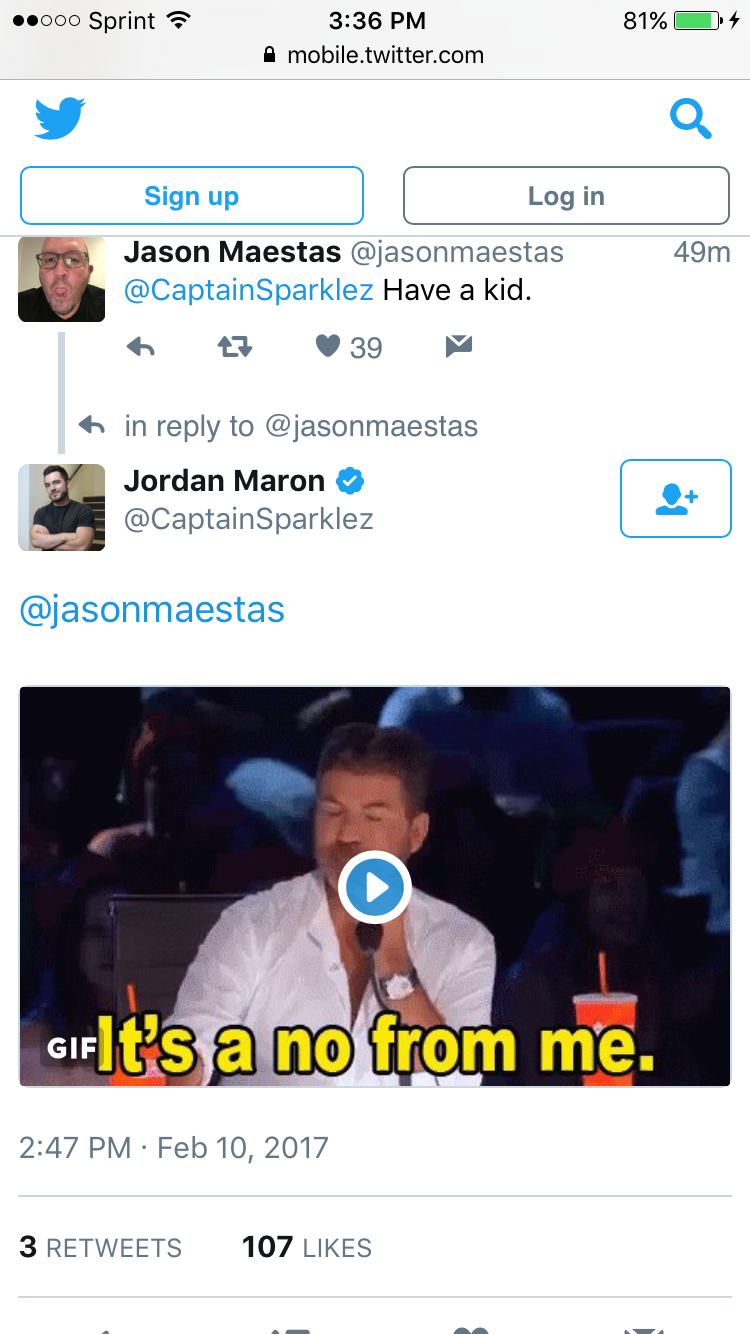View the 107 Likes list
Image resolution: width=750 pixels, height=1334 pixels.
pyautogui.click(x=307, y=1247)
